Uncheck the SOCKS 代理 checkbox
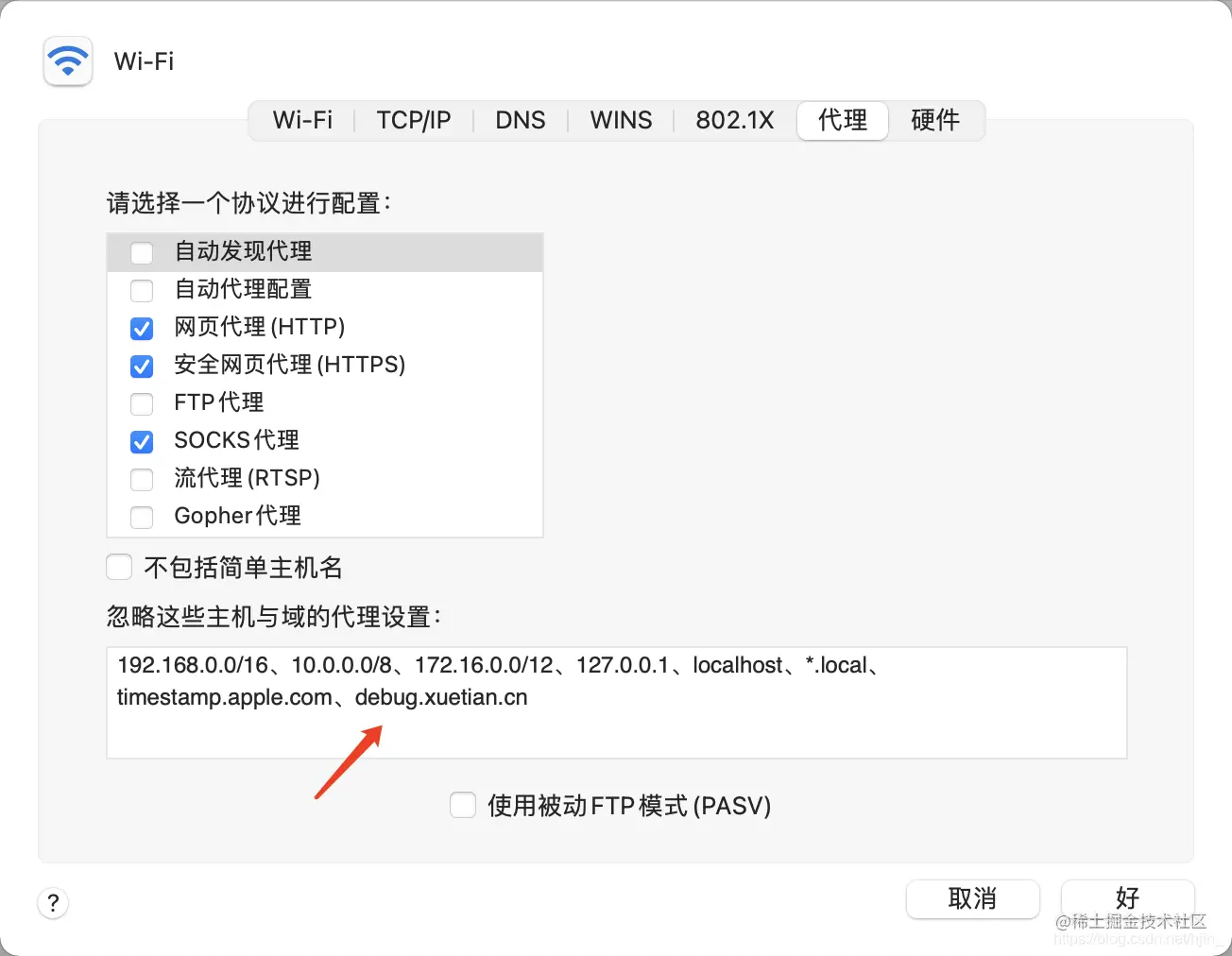The height and width of the screenshot is (956, 1232). tap(142, 441)
